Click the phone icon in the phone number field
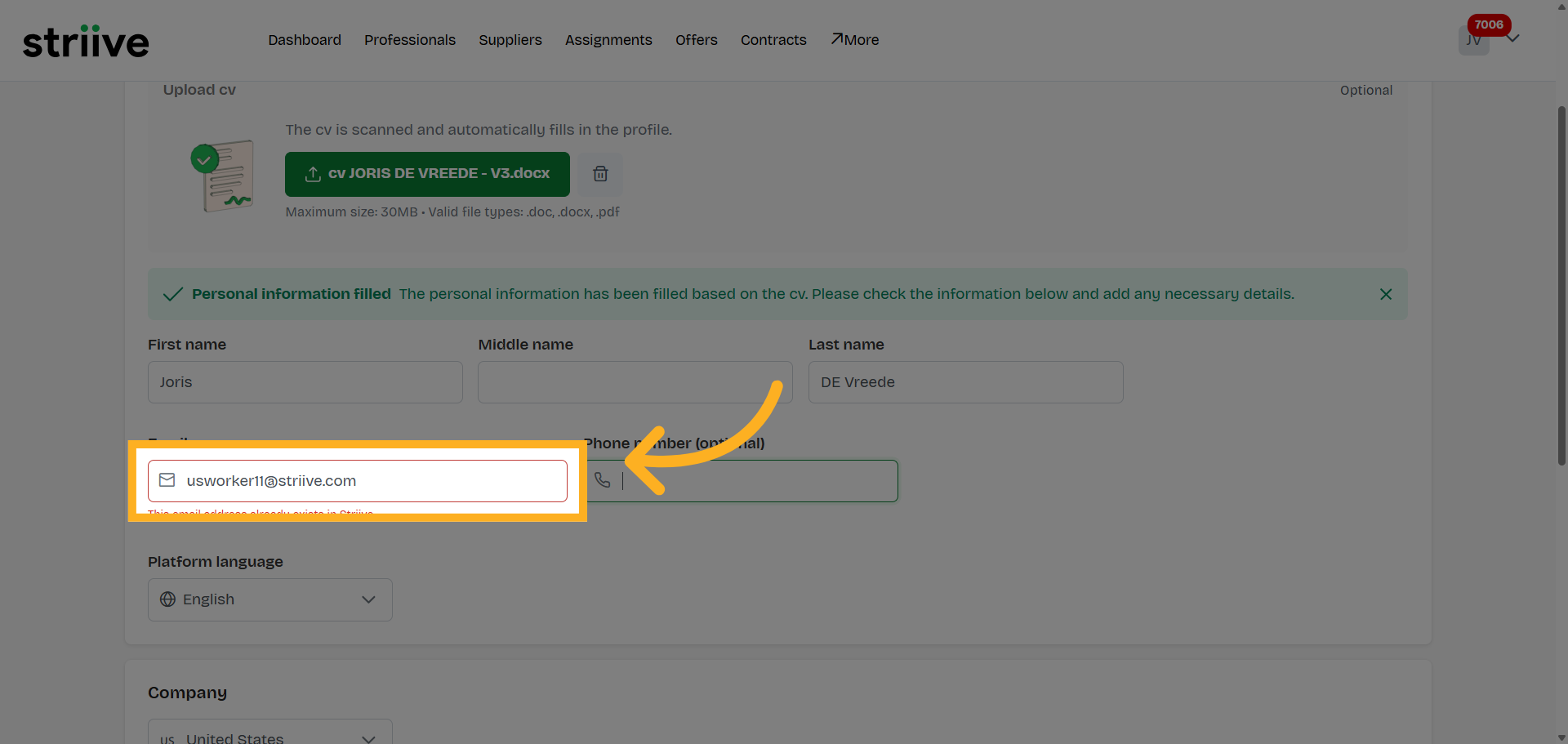Image resolution: width=1568 pixels, height=744 pixels. (x=603, y=480)
